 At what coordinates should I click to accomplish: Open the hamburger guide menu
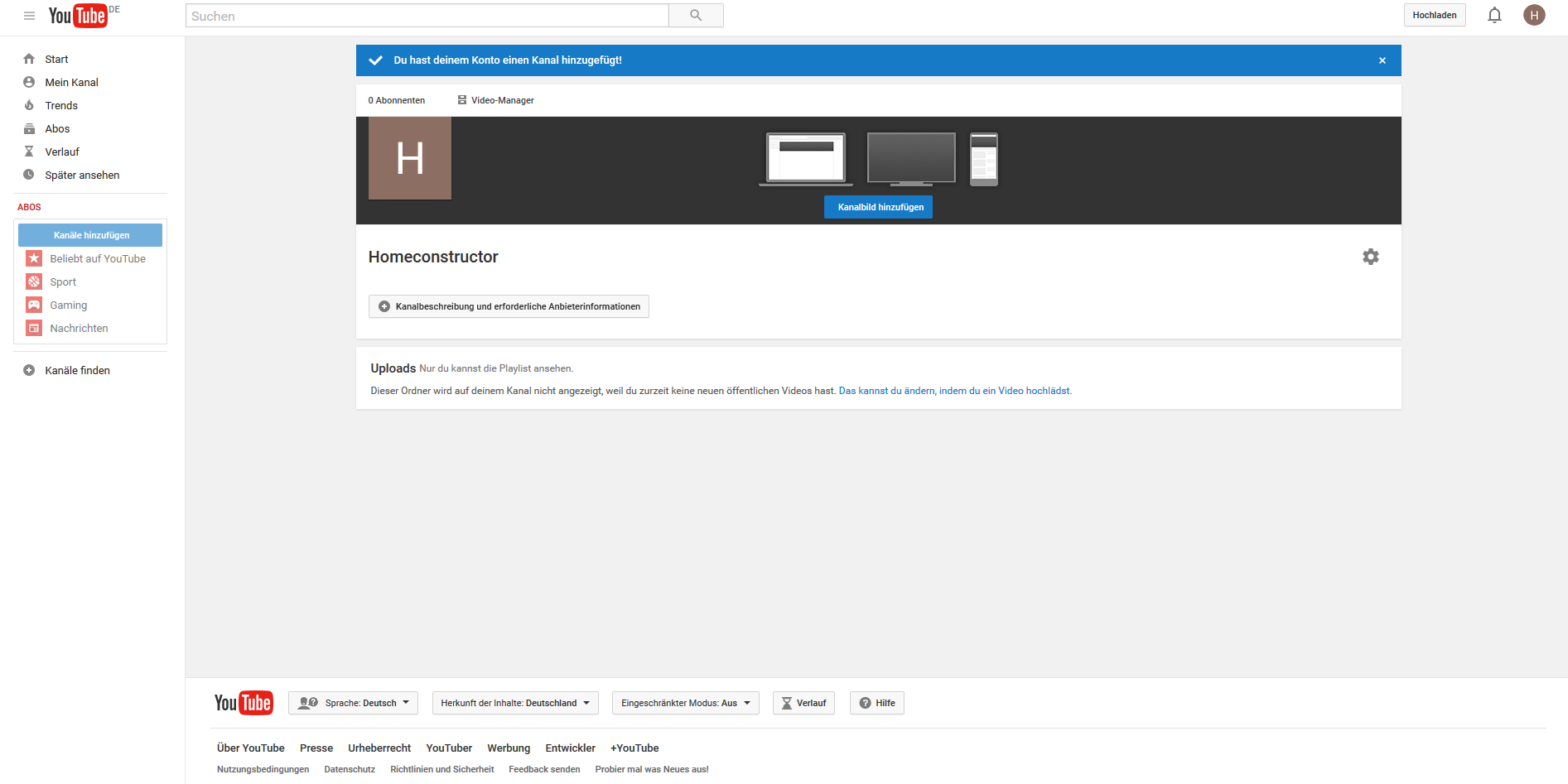tap(29, 16)
